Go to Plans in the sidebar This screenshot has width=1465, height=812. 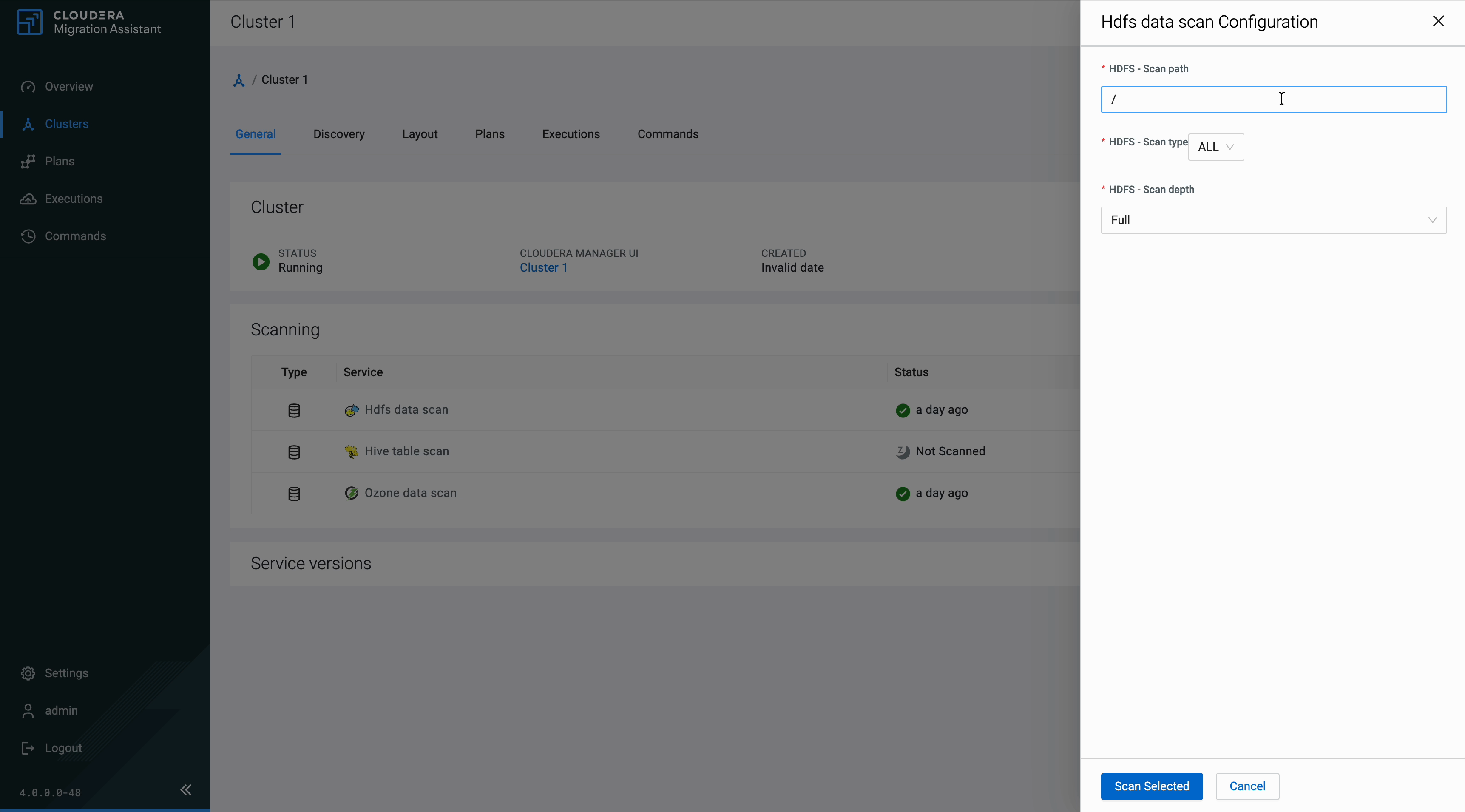click(48, 162)
